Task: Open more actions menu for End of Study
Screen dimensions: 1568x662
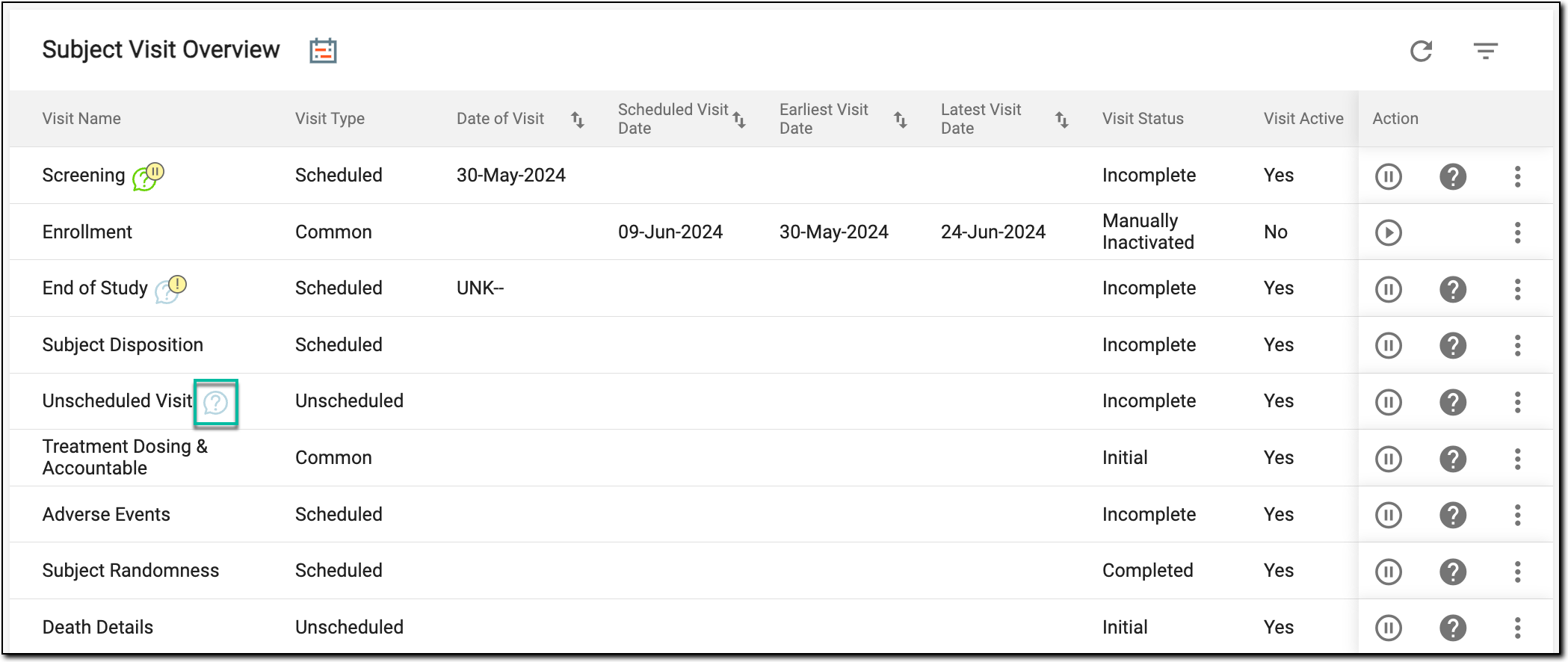Action: (x=1517, y=289)
